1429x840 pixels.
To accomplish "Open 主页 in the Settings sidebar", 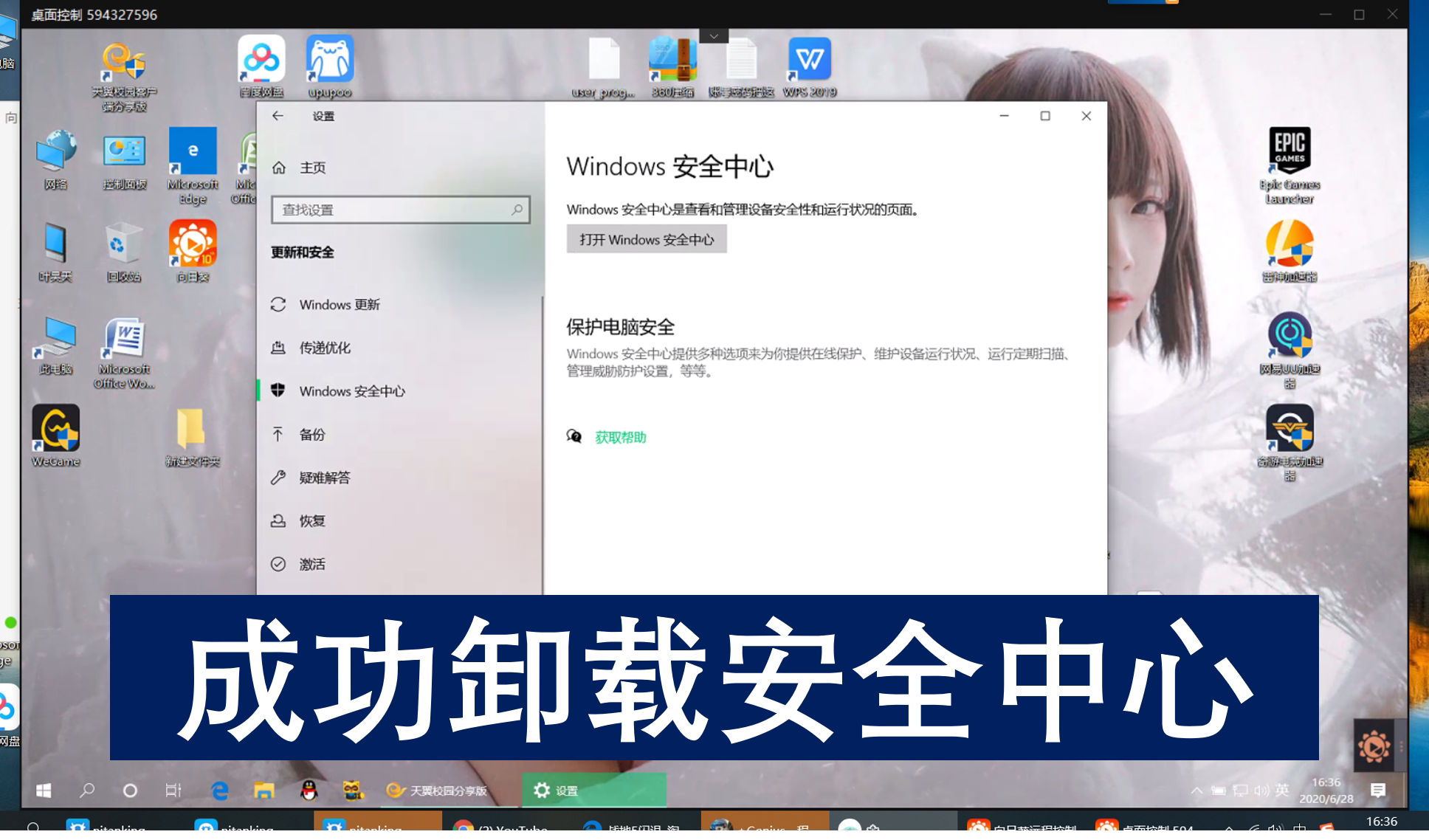I will (299, 168).
